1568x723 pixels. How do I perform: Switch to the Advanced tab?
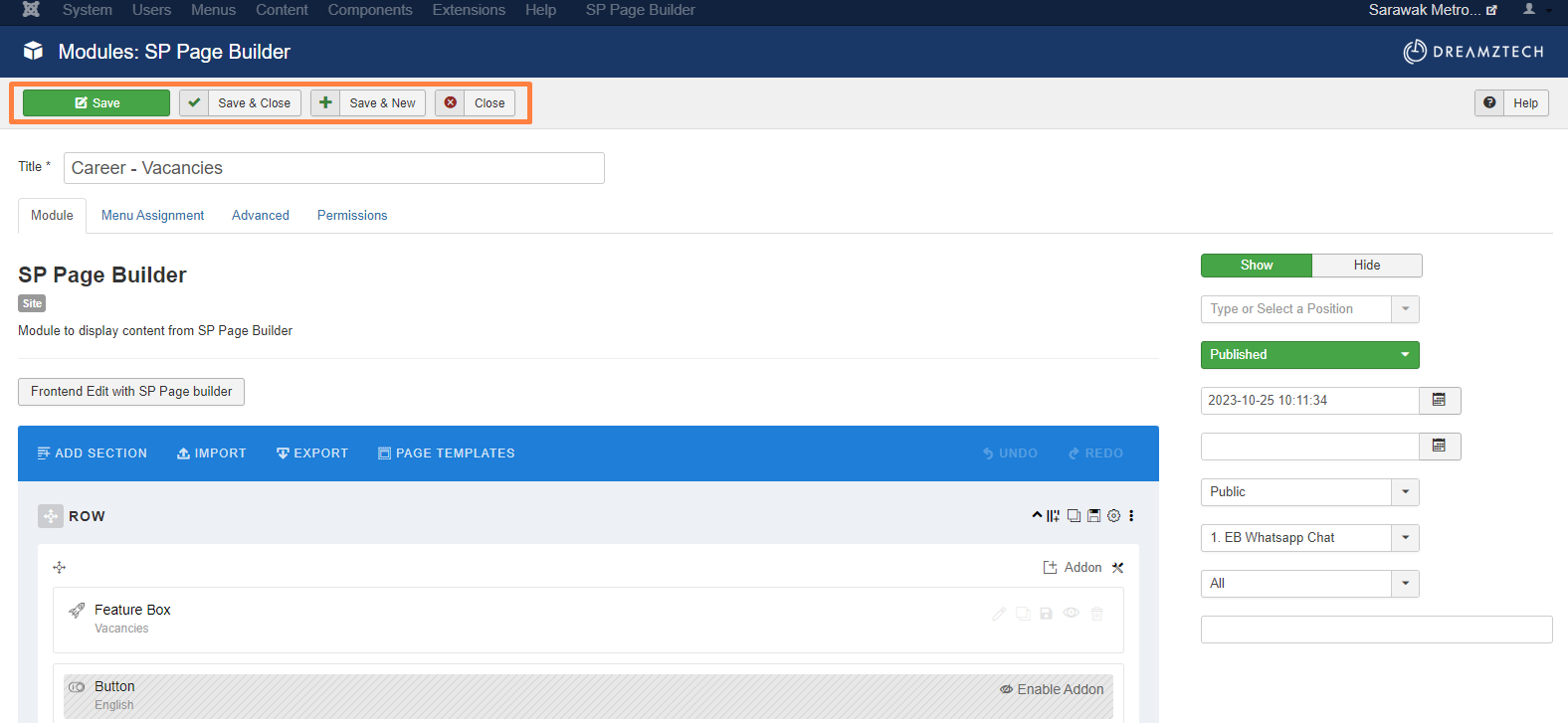point(261,216)
